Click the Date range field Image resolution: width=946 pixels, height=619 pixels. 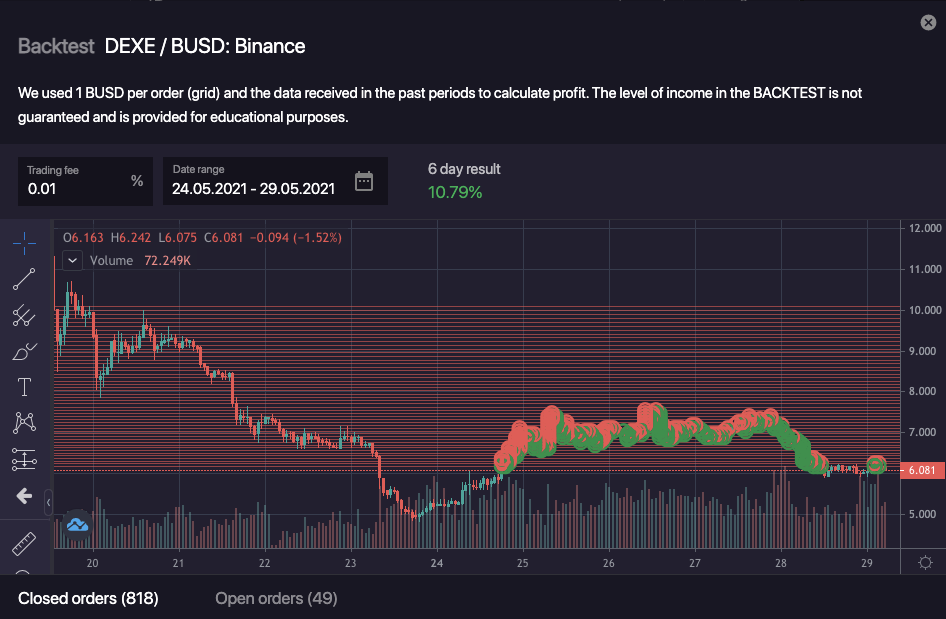point(254,188)
